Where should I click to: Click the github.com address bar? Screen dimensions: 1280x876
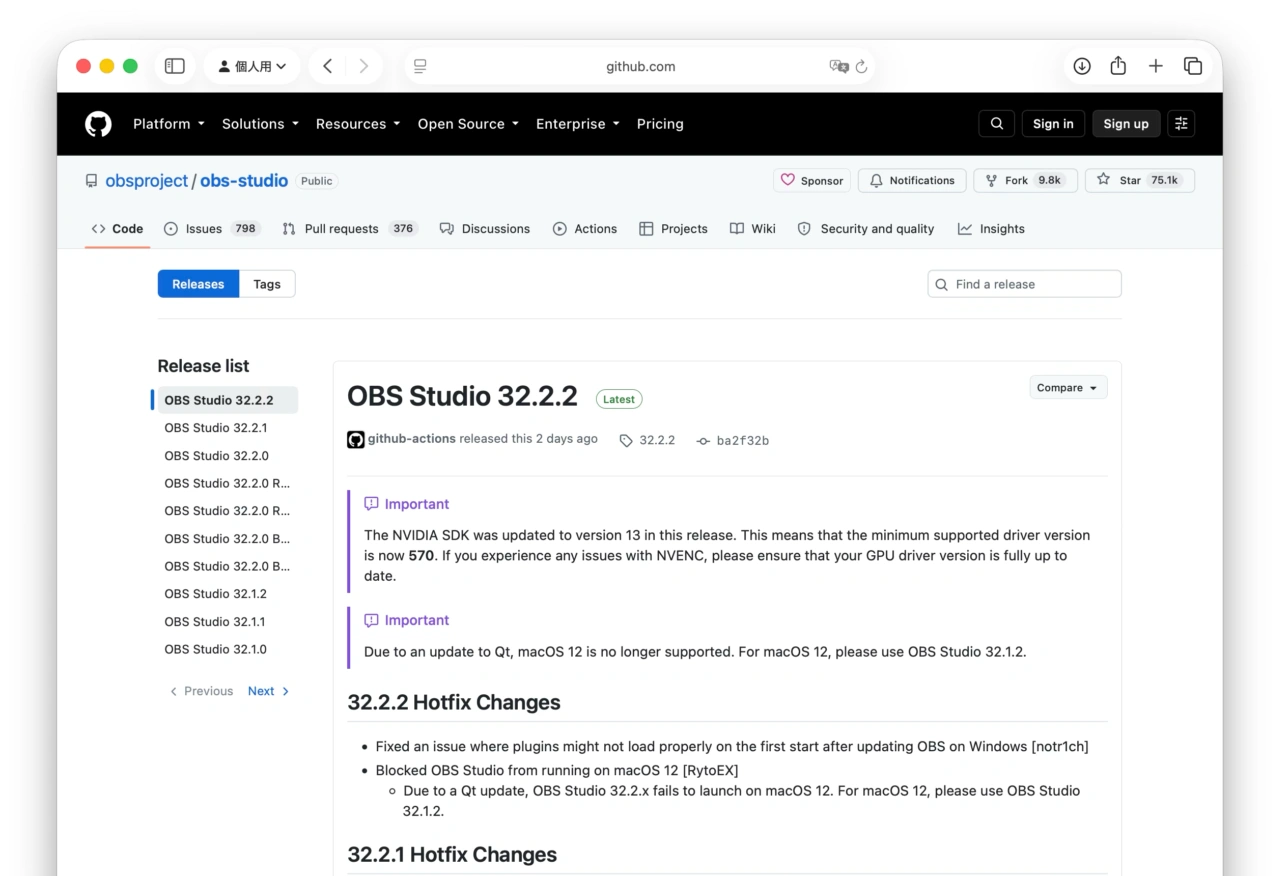pos(640,66)
